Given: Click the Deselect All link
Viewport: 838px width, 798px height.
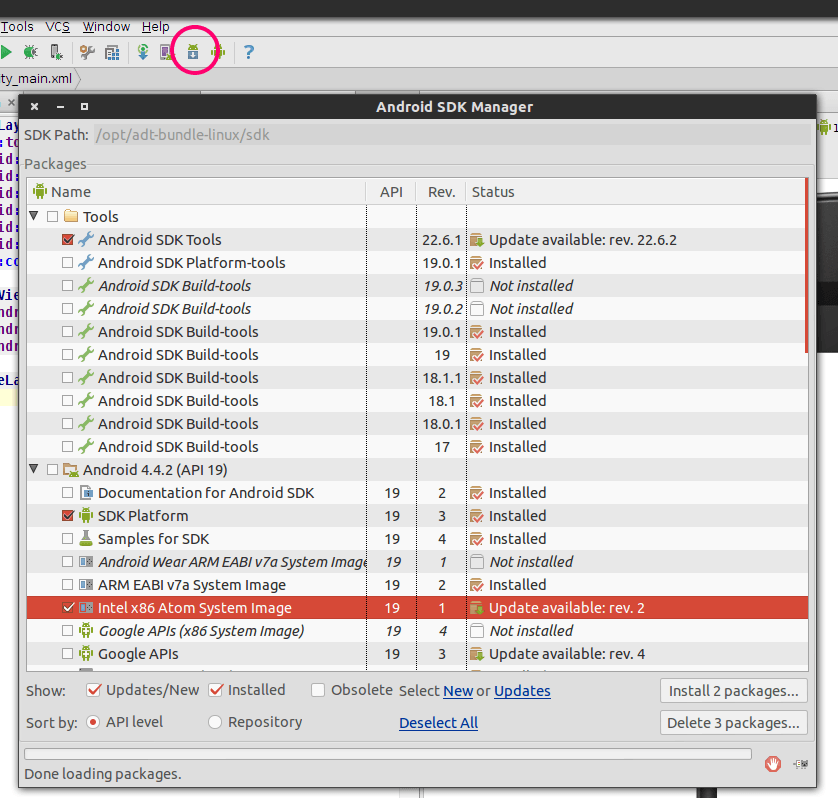Looking at the screenshot, I should coord(438,723).
